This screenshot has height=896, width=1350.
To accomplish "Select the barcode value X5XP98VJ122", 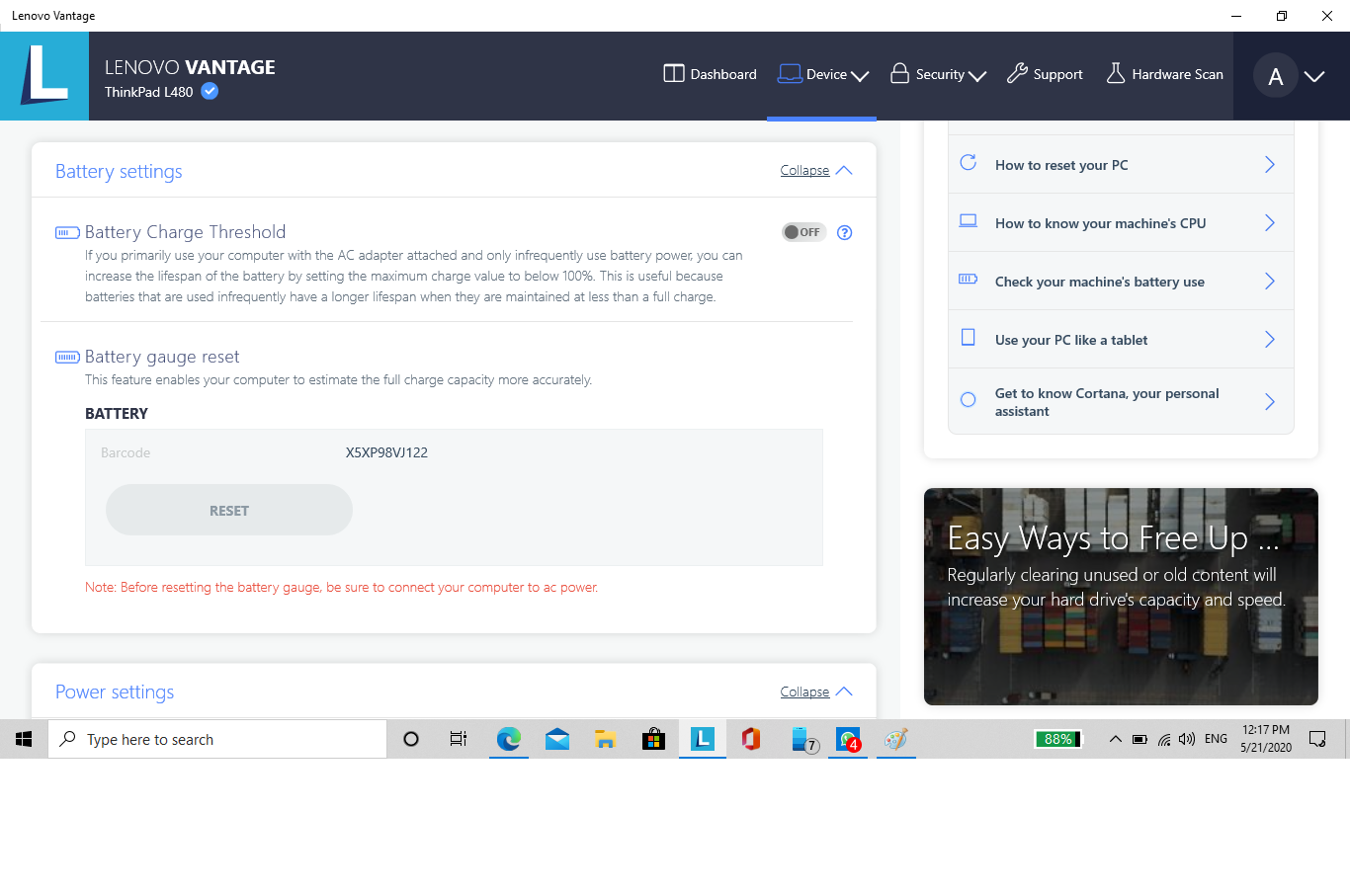I will (386, 452).
